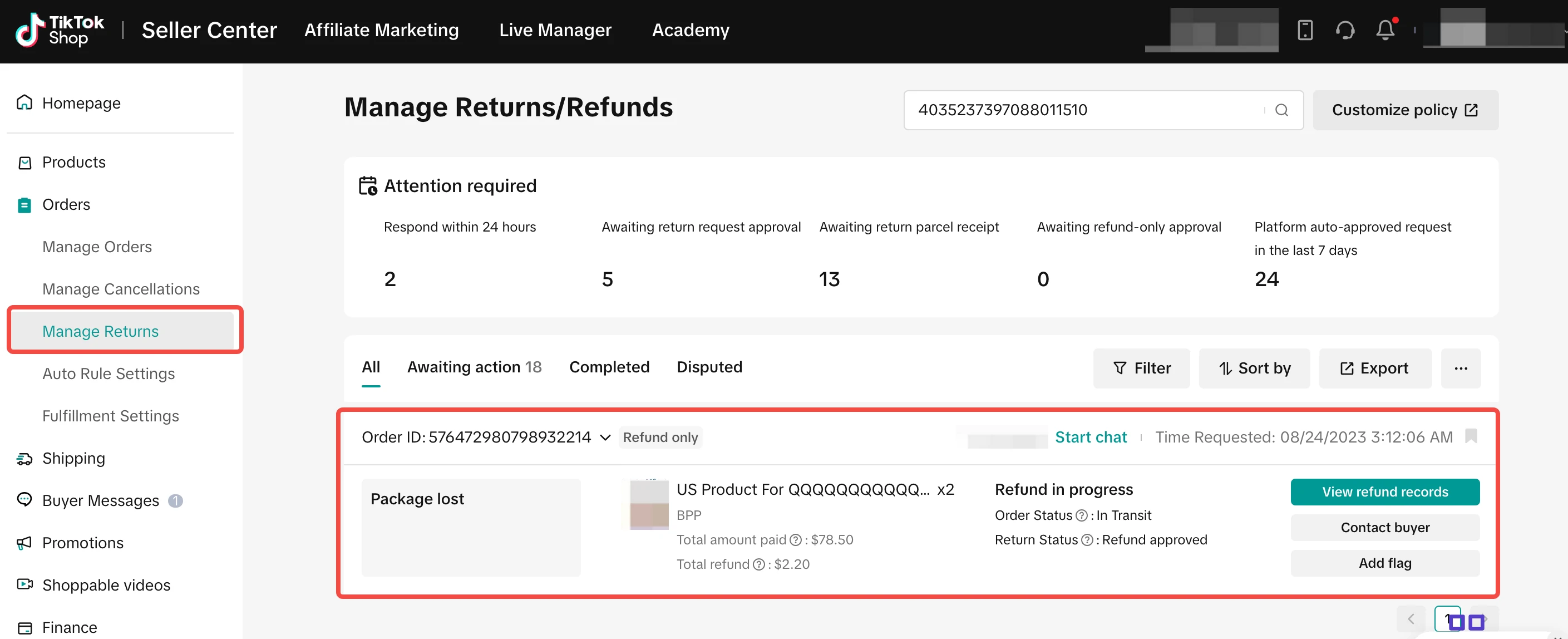Click the Start chat link
The height and width of the screenshot is (639, 1568).
coord(1091,438)
